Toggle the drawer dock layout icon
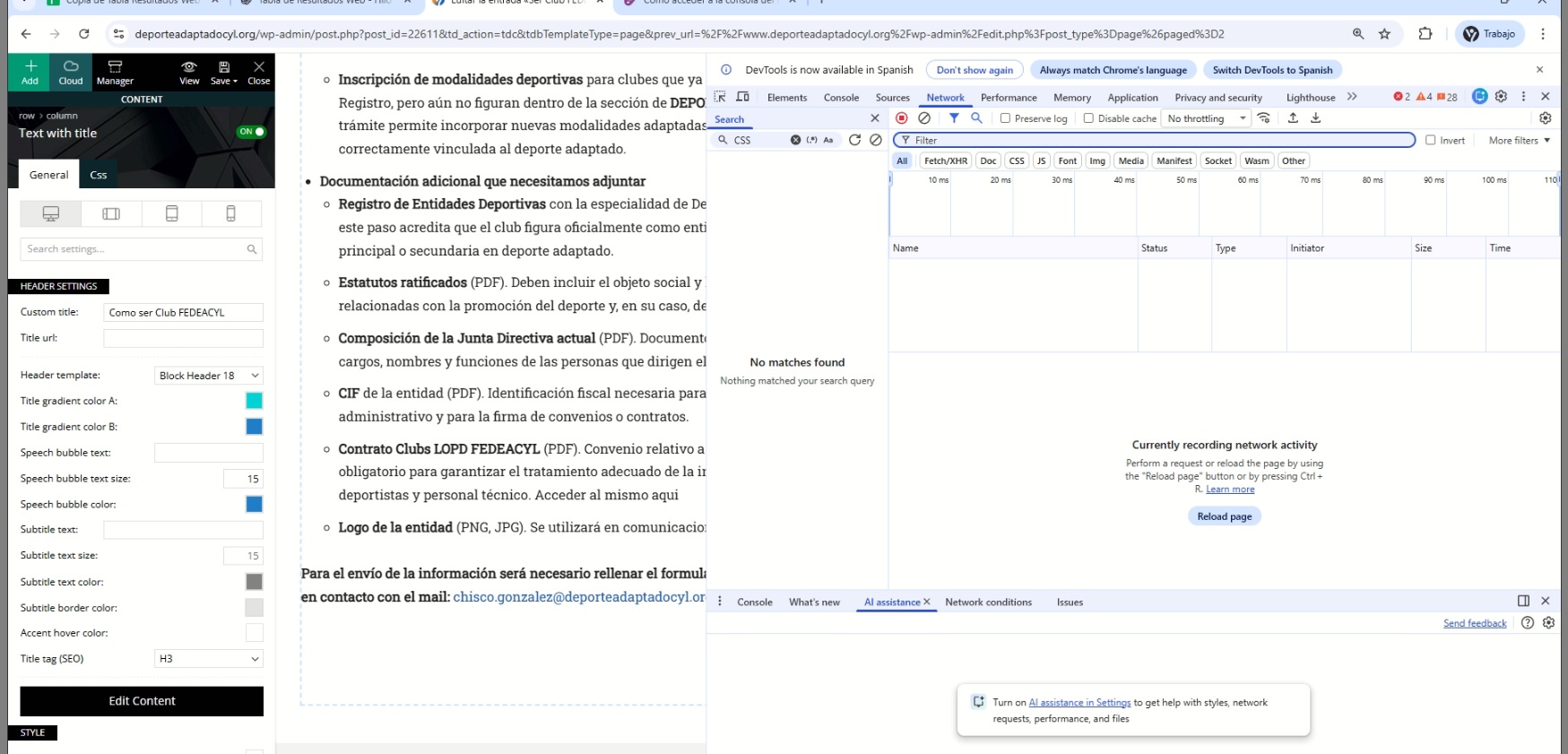Image resolution: width=1568 pixels, height=754 pixels. coord(1523,601)
